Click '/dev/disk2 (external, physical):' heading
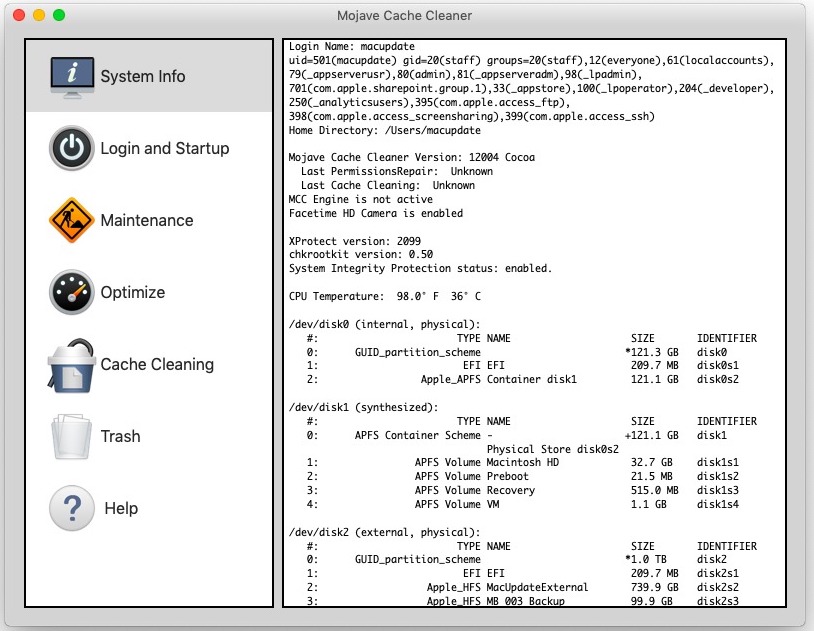Viewport: 814px width, 631px height. click(x=385, y=532)
